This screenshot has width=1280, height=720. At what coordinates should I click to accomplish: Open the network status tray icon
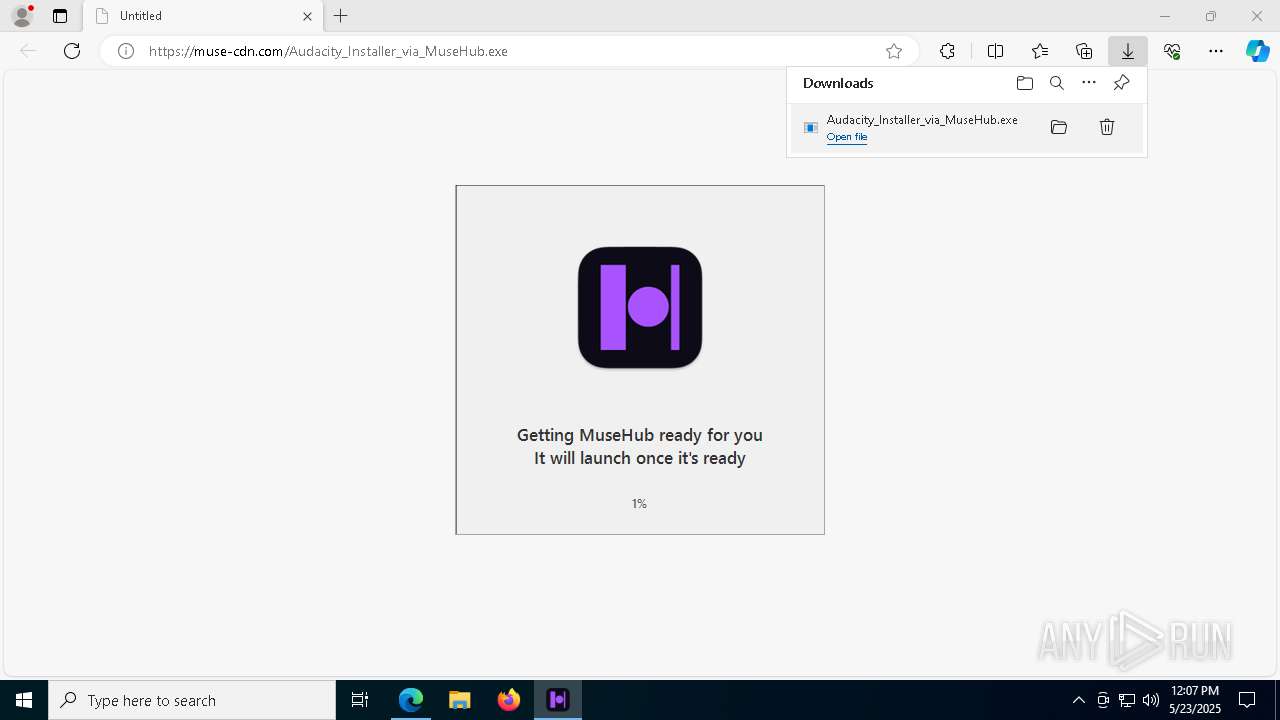pyautogui.click(x=1127, y=700)
